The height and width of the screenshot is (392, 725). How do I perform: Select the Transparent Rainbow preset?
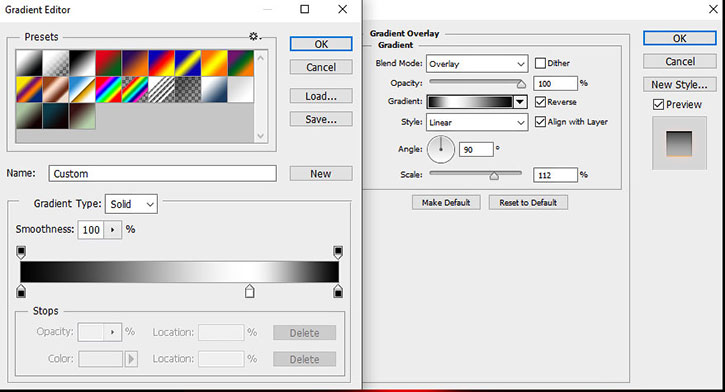[135, 89]
